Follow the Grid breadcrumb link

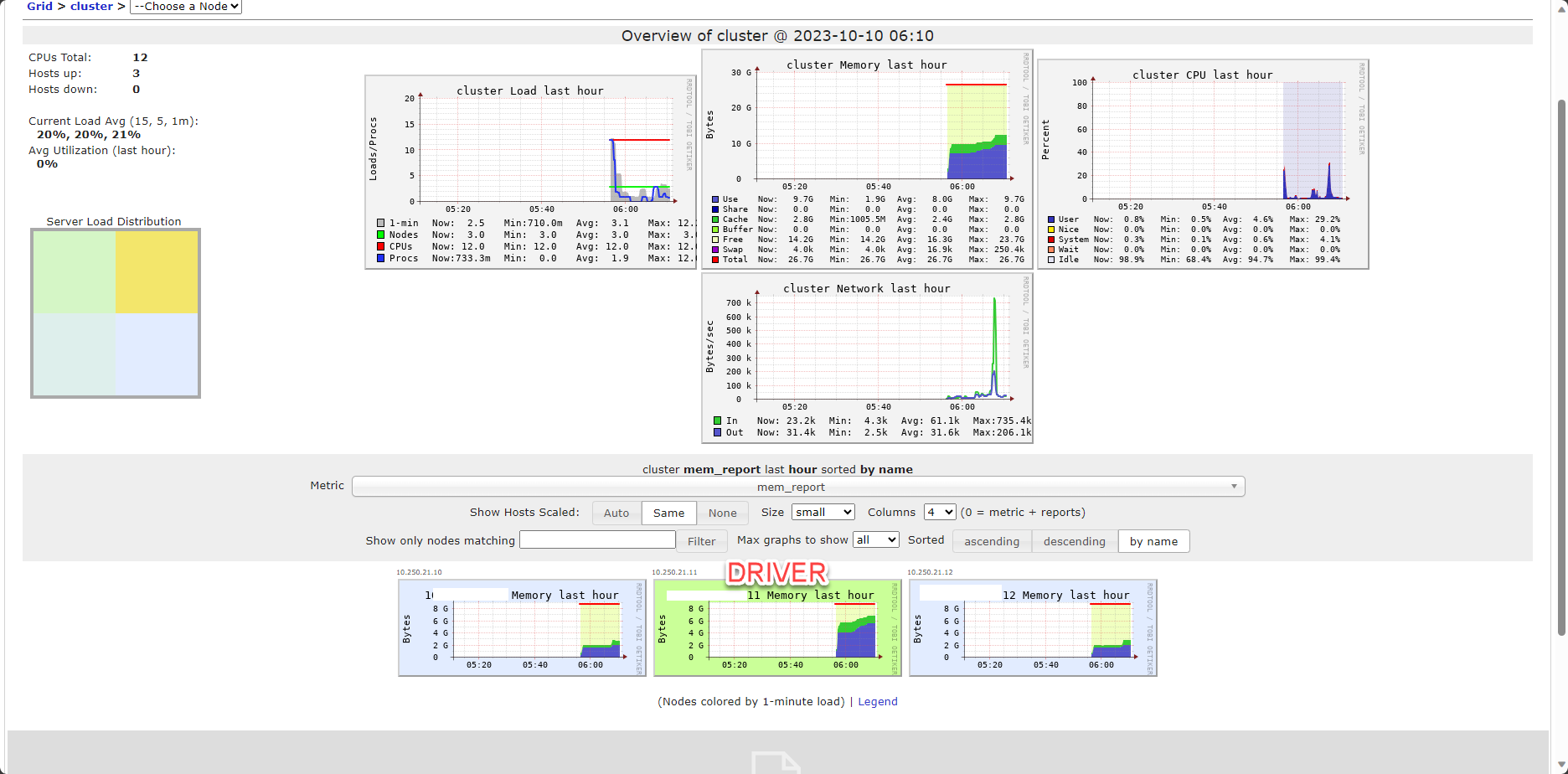coord(39,7)
